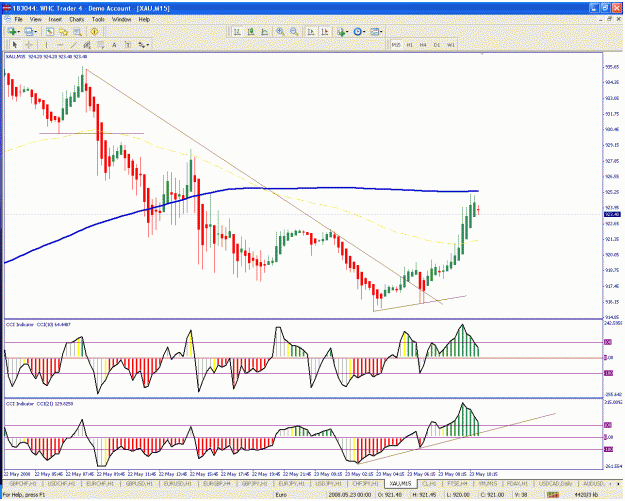Open the Charts menu

click(x=77, y=19)
